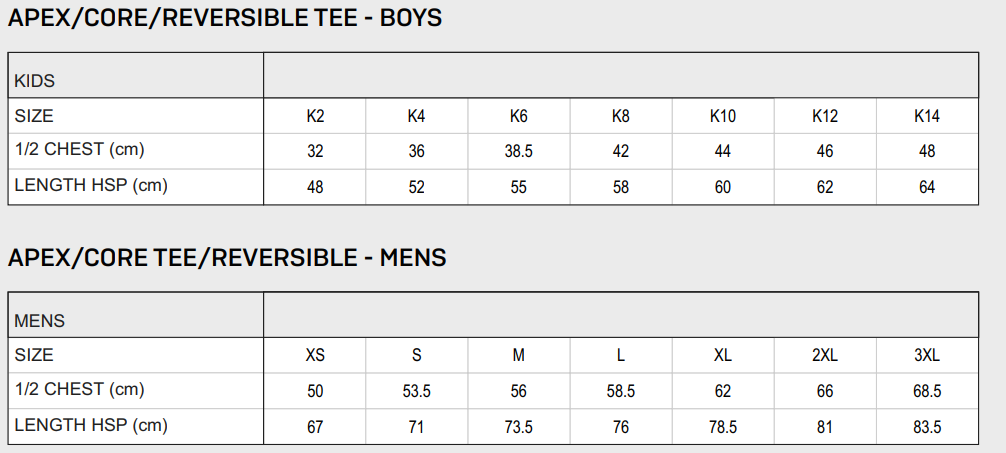Viewport: 1006px width, 453px height.
Task: Select the K14 size column header
Action: (926, 117)
